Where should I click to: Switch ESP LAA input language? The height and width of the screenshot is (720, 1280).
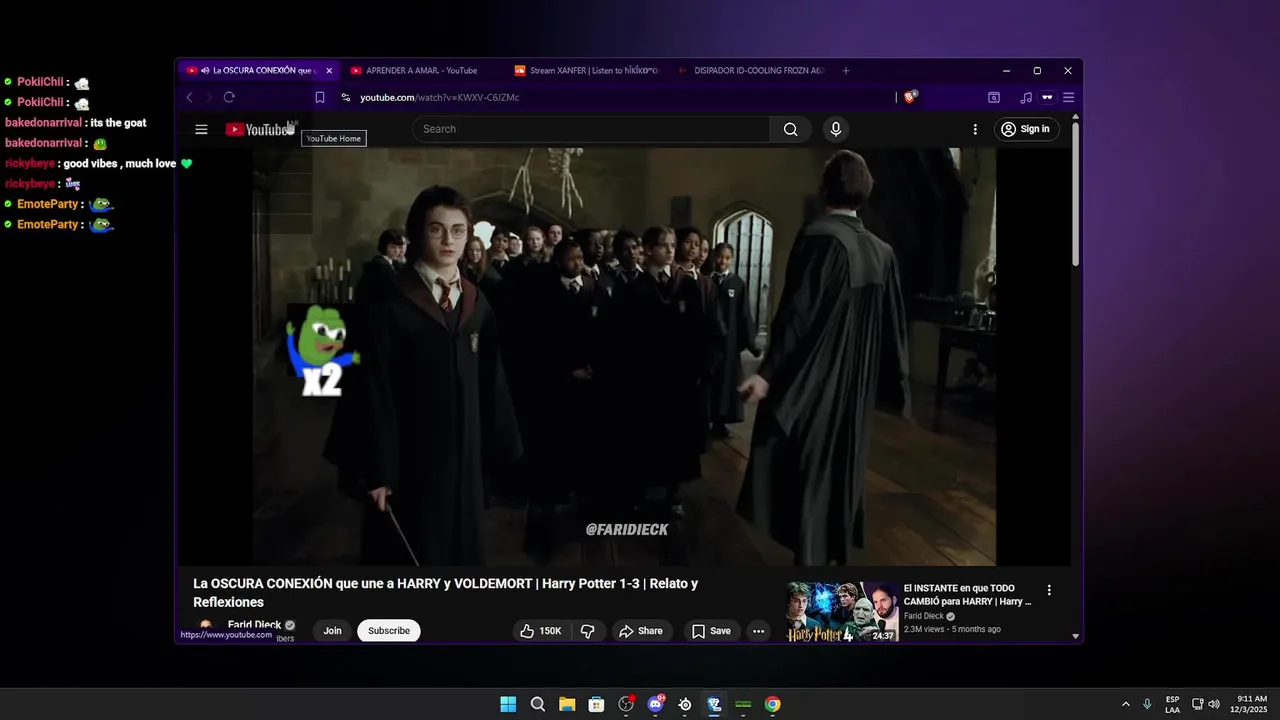point(1172,704)
